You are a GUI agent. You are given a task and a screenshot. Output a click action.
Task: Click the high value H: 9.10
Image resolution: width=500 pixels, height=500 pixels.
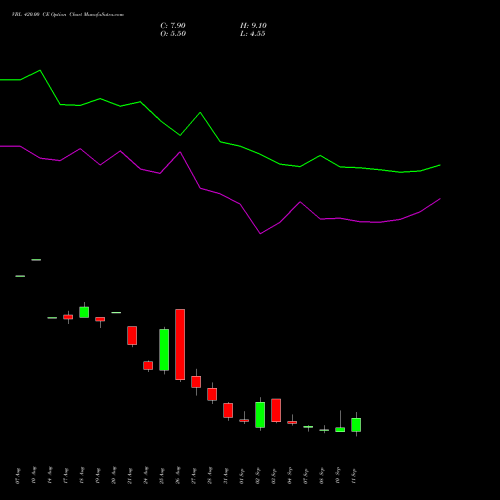[253, 26]
